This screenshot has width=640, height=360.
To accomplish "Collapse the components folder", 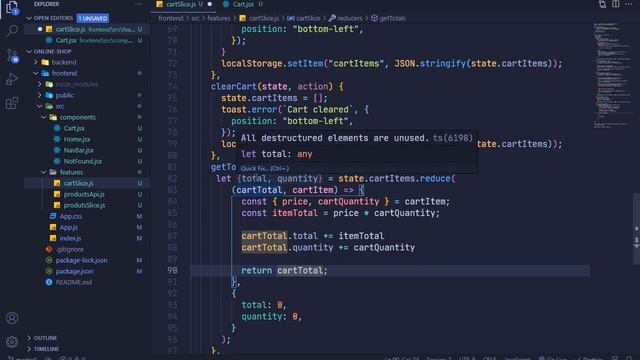I will tap(44, 118).
